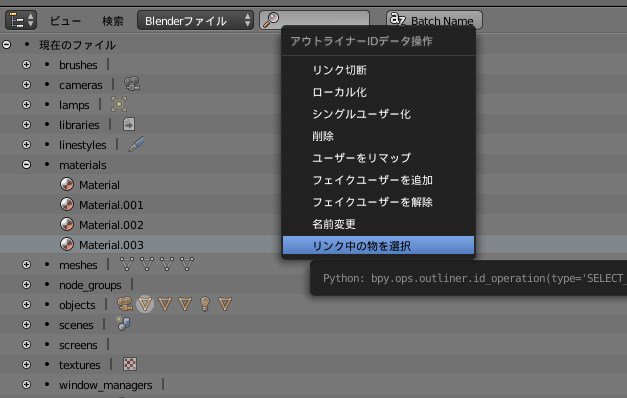Choose リンク切断 from the context menu

(x=378, y=70)
